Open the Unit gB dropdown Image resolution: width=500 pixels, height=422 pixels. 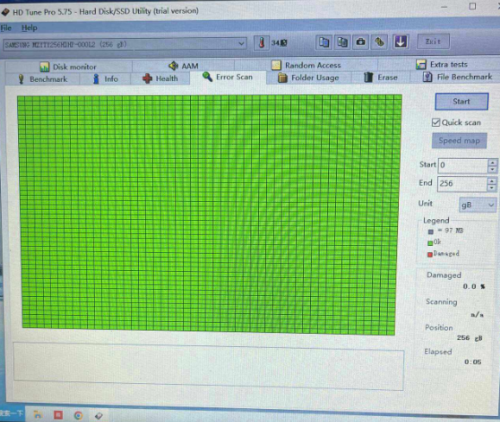coord(478,205)
